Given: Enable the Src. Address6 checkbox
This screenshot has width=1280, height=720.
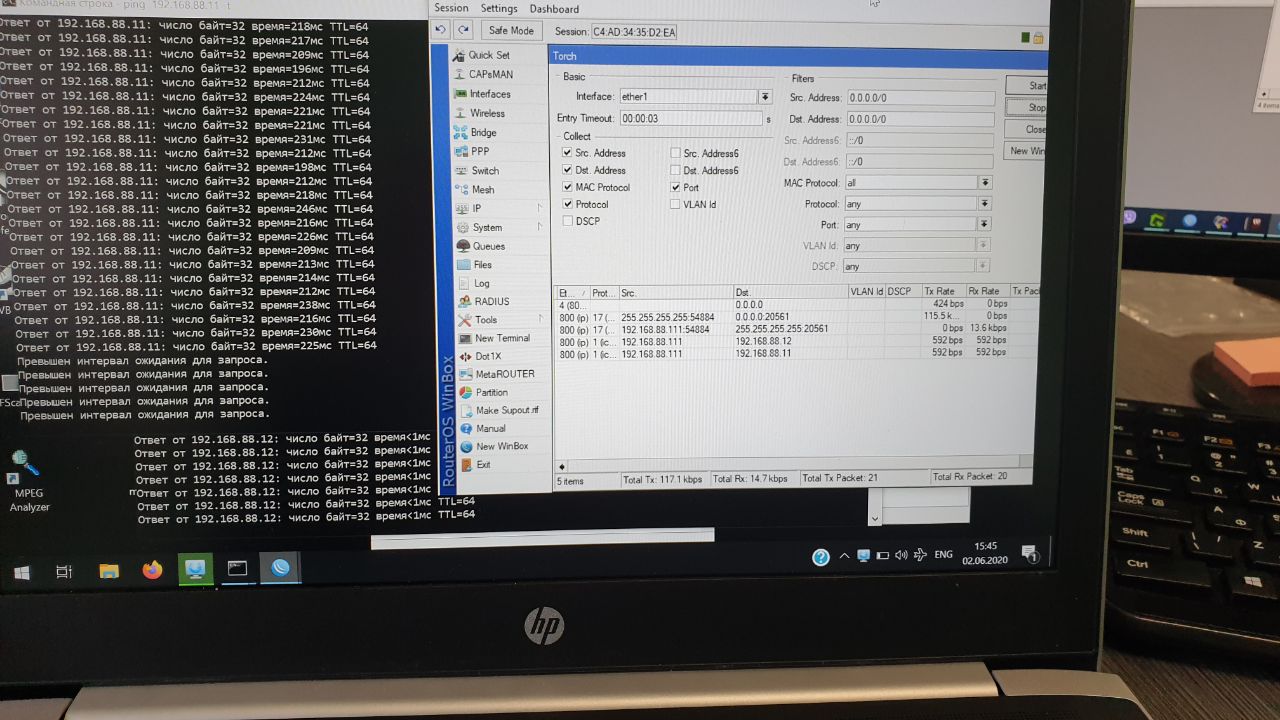Looking at the screenshot, I should 676,153.
